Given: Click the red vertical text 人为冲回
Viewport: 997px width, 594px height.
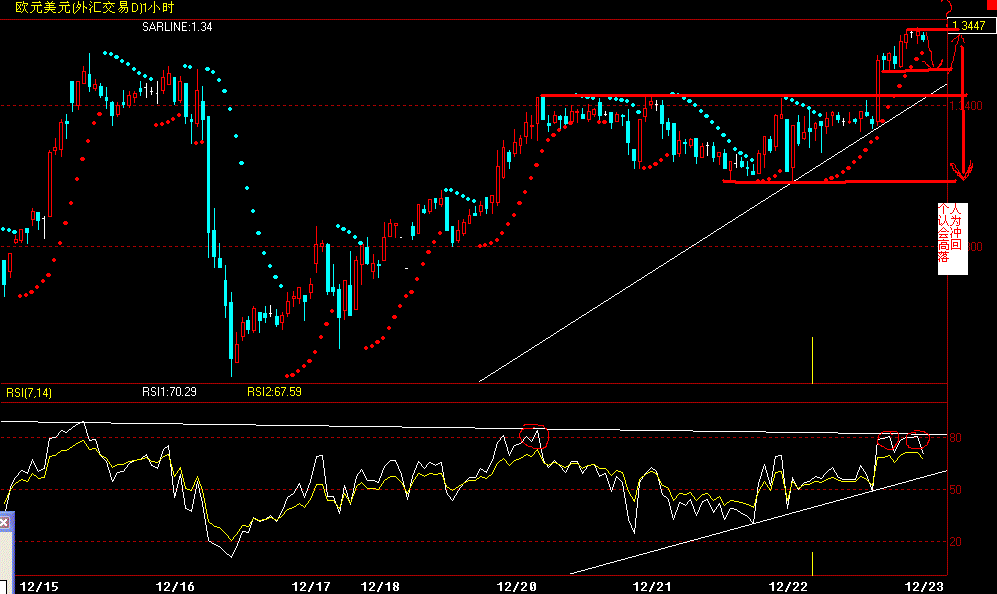Looking at the screenshot, I should 958,228.
